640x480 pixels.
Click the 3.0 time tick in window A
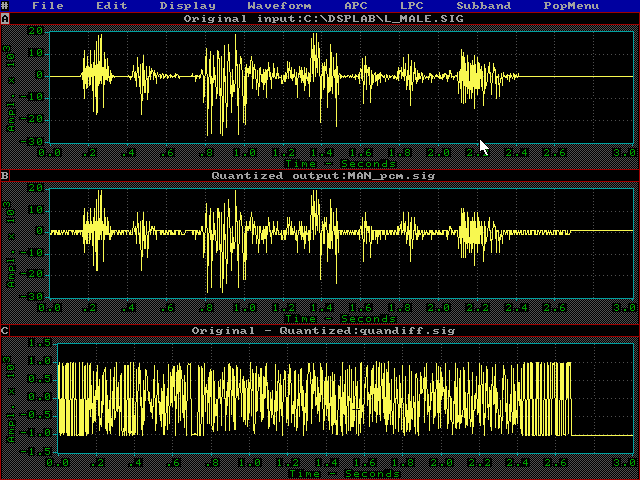pyautogui.click(x=624, y=153)
